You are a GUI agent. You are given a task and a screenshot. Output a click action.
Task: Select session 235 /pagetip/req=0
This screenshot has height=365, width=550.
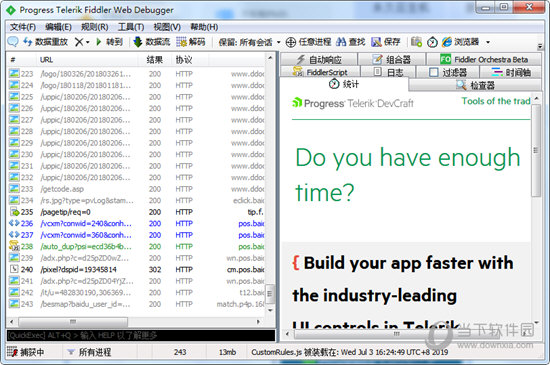(136, 212)
